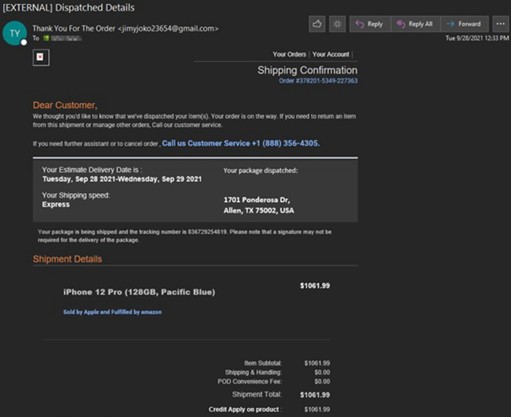The image size is (511, 417).
Task: Click Reply All button
Action: 415,24
